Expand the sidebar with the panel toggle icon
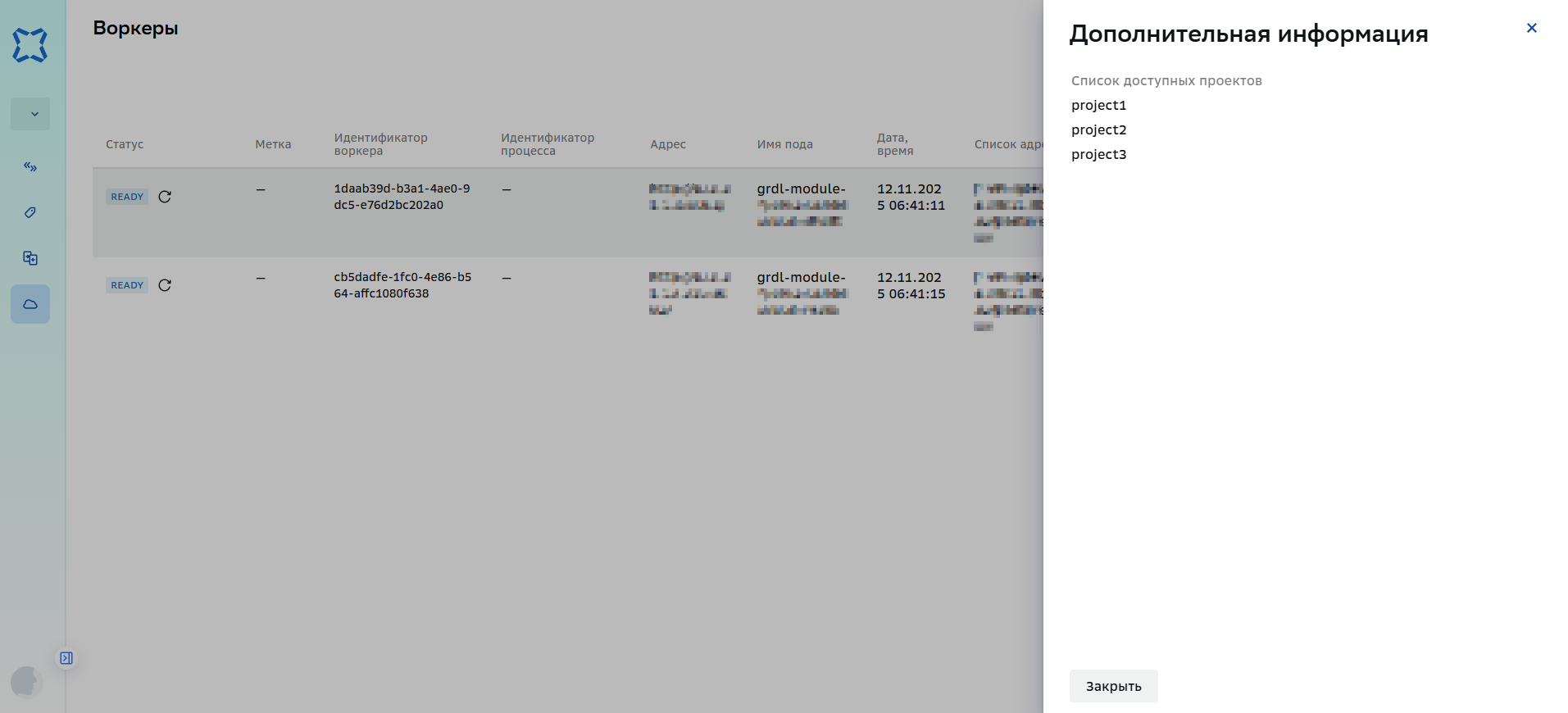This screenshot has height=713, width=1568. point(66,658)
